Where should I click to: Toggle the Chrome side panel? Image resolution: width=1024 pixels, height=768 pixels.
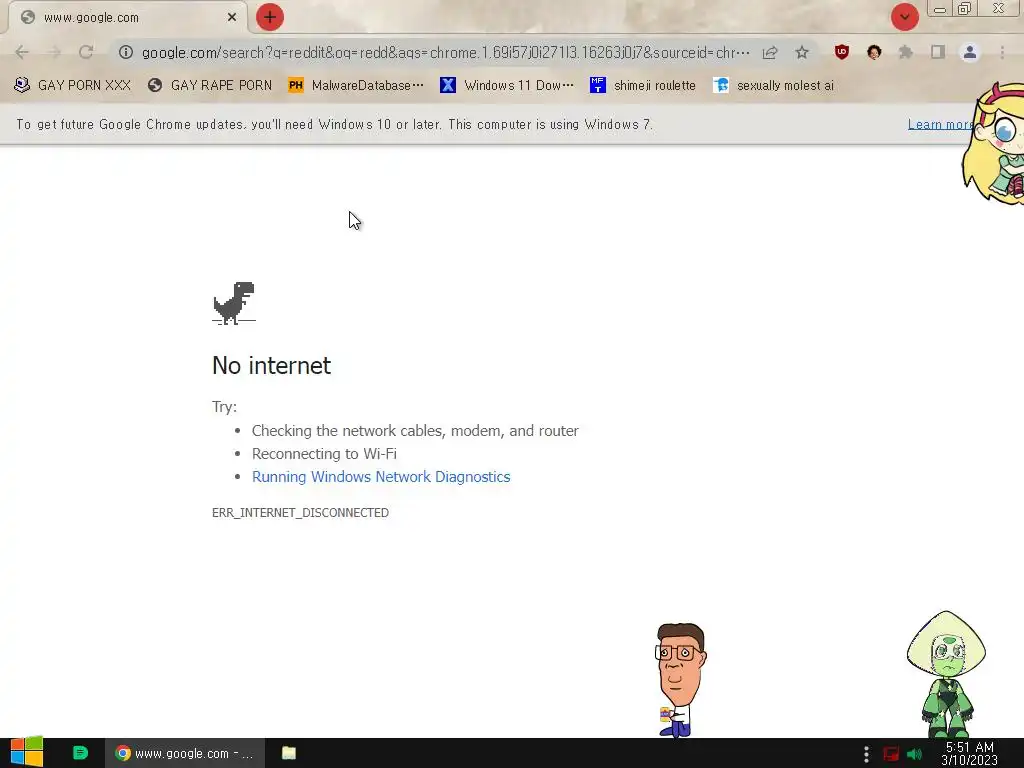[938, 52]
